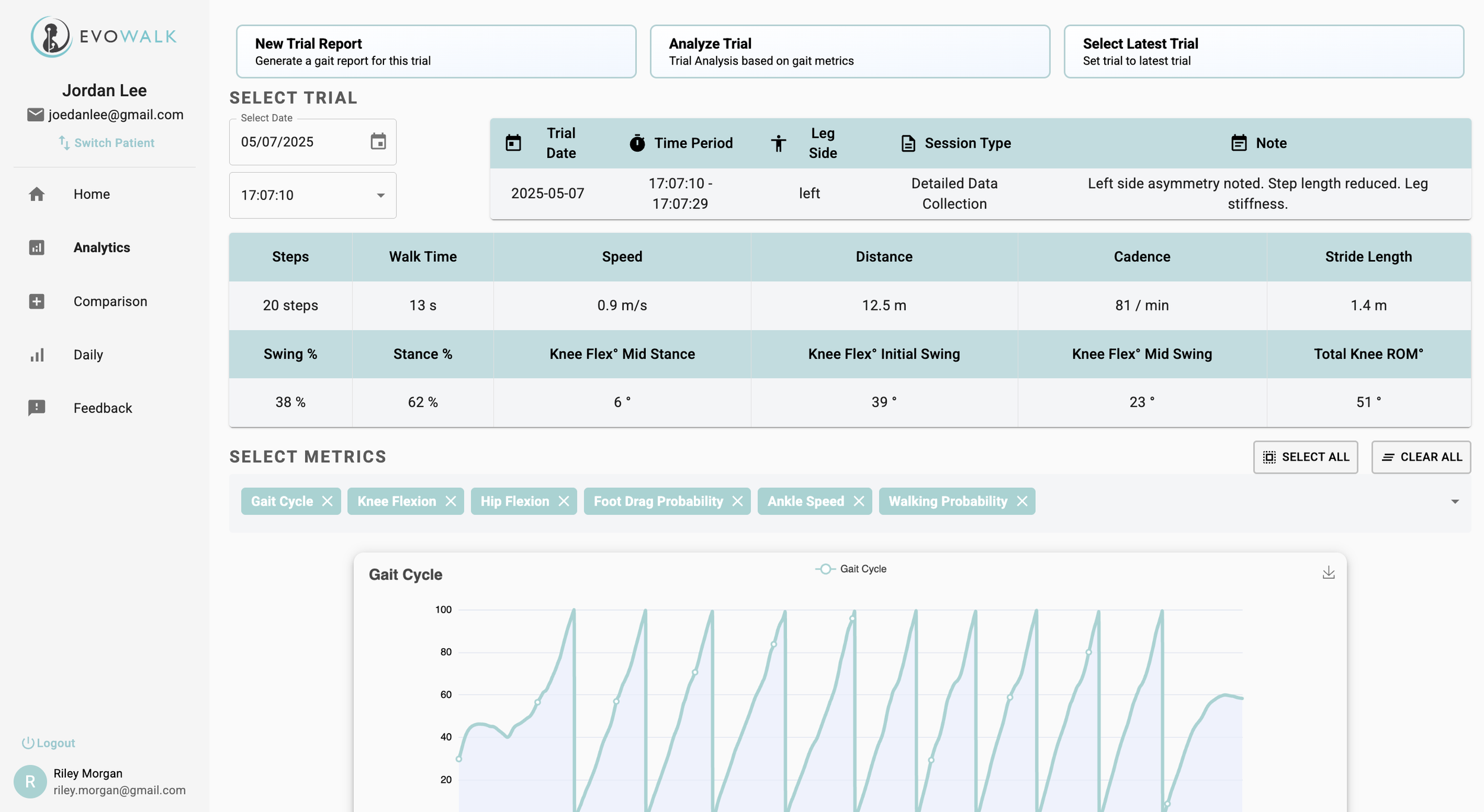Click the Riley Morgan avatar
This screenshot has height=812, width=1484.
tap(30, 782)
